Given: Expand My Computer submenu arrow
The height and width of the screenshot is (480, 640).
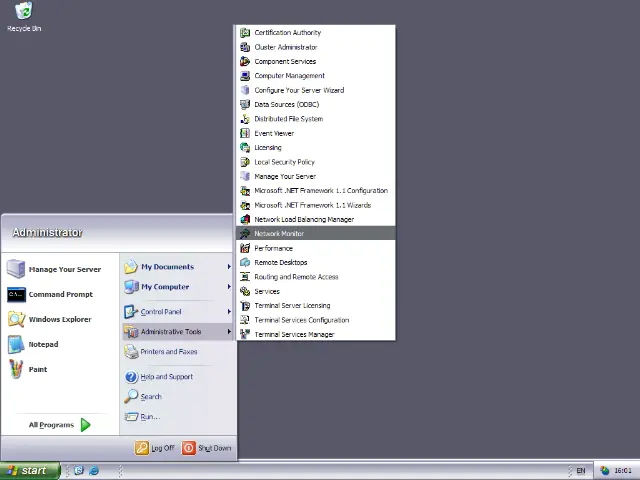Looking at the screenshot, I should click(x=229, y=287).
